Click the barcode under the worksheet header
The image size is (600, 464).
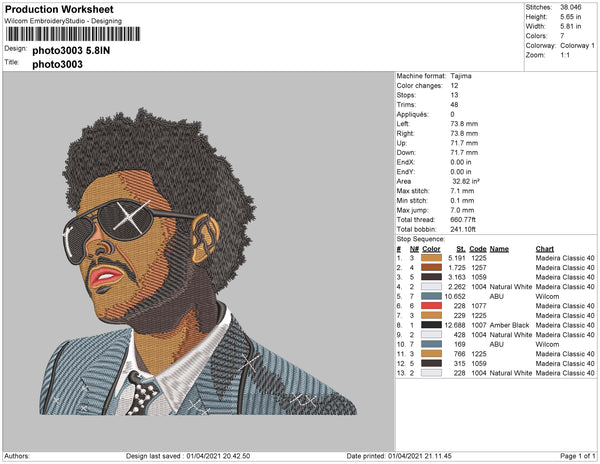(x=73, y=34)
